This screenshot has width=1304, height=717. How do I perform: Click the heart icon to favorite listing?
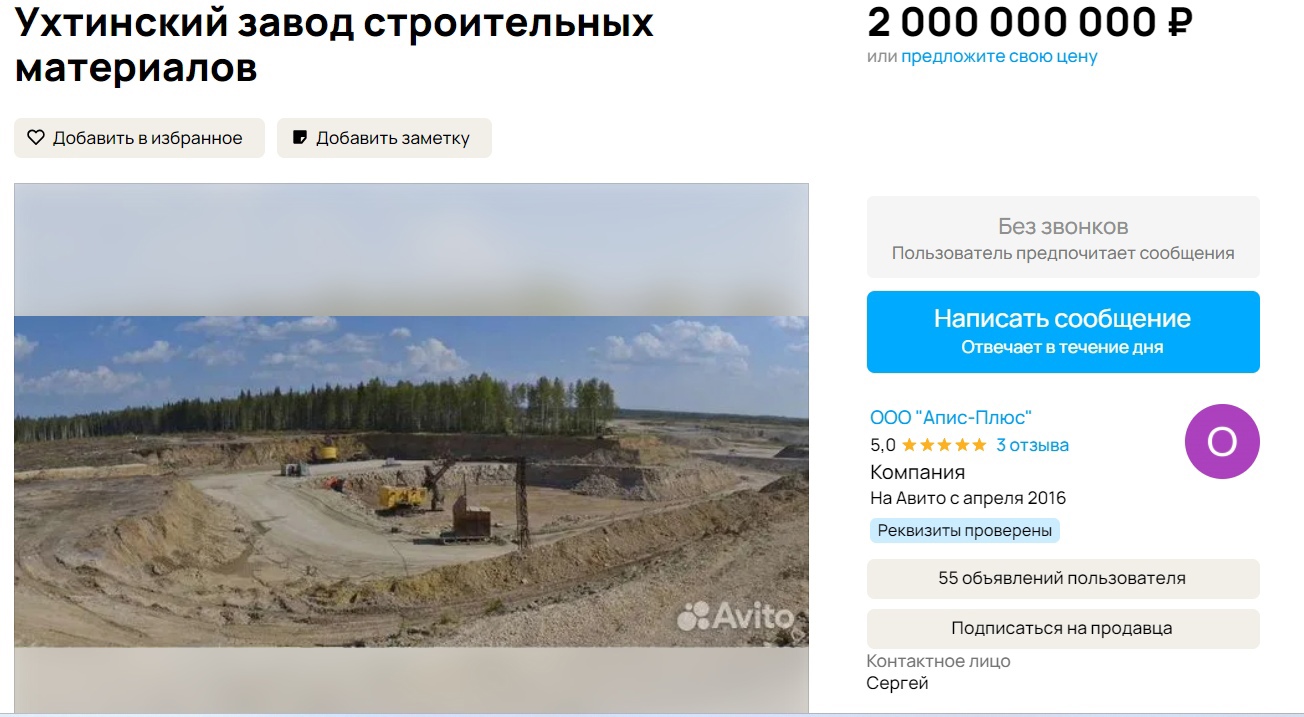click(x=36, y=138)
